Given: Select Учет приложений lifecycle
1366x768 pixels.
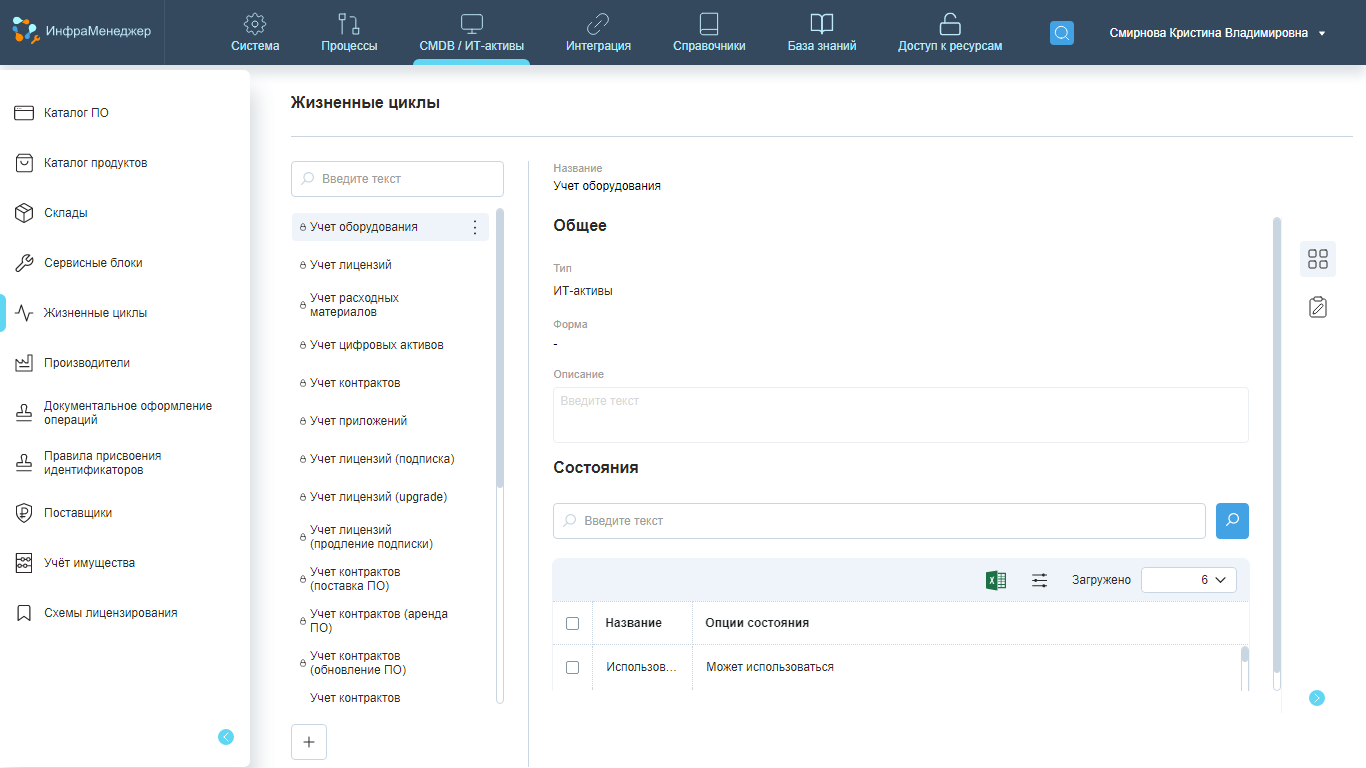Looking at the screenshot, I should coord(358,421).
